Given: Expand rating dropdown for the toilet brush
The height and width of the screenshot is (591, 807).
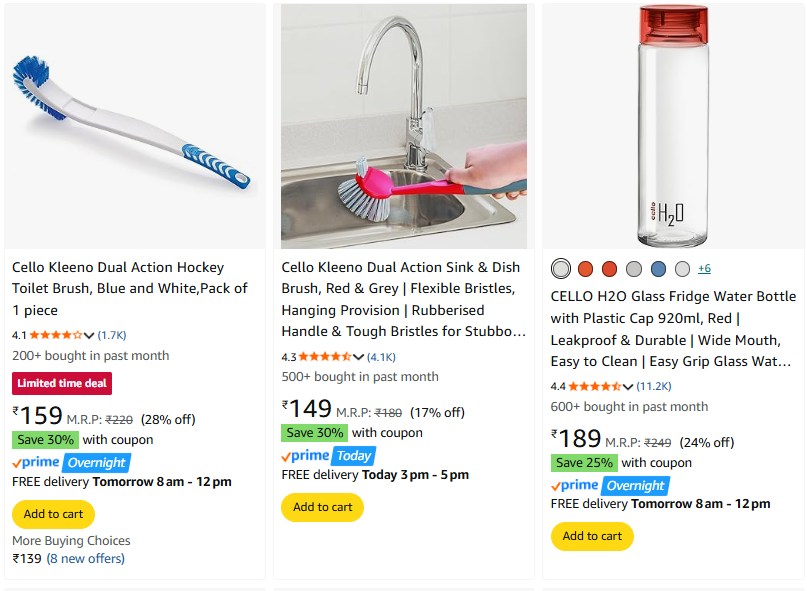Looking at the screenshot, I should [89, 335].
